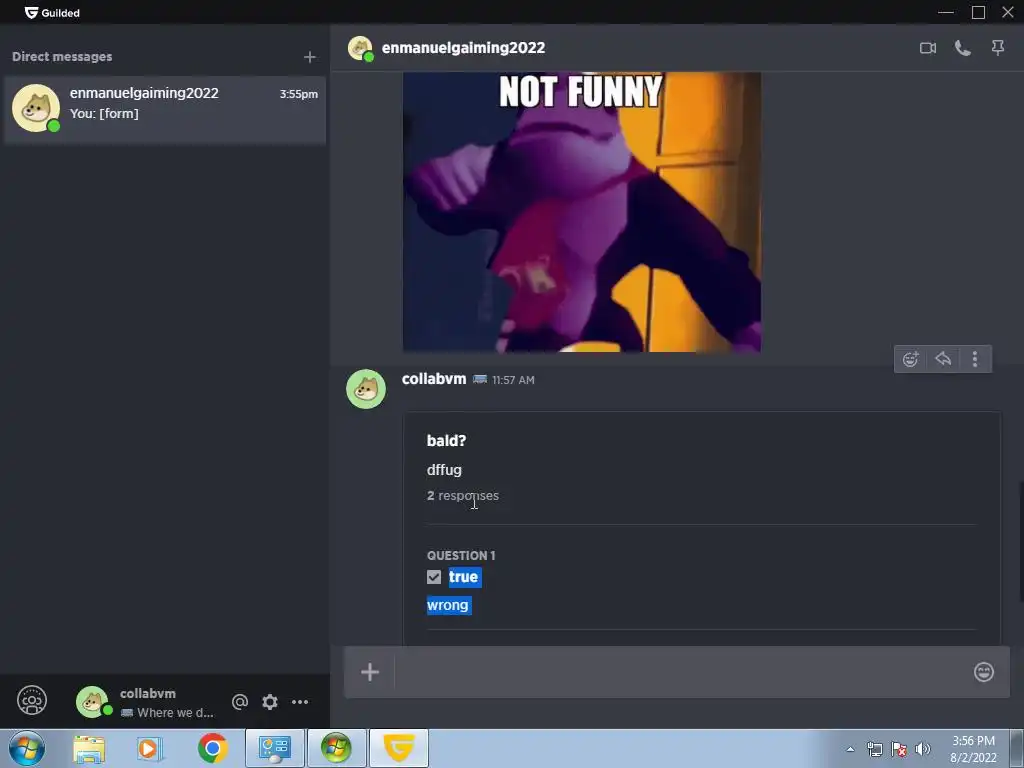This screenshot has height=768, width=1024.
Task: Click the taskbar clock showing 3:56 PM
Action: pos(973,749)
